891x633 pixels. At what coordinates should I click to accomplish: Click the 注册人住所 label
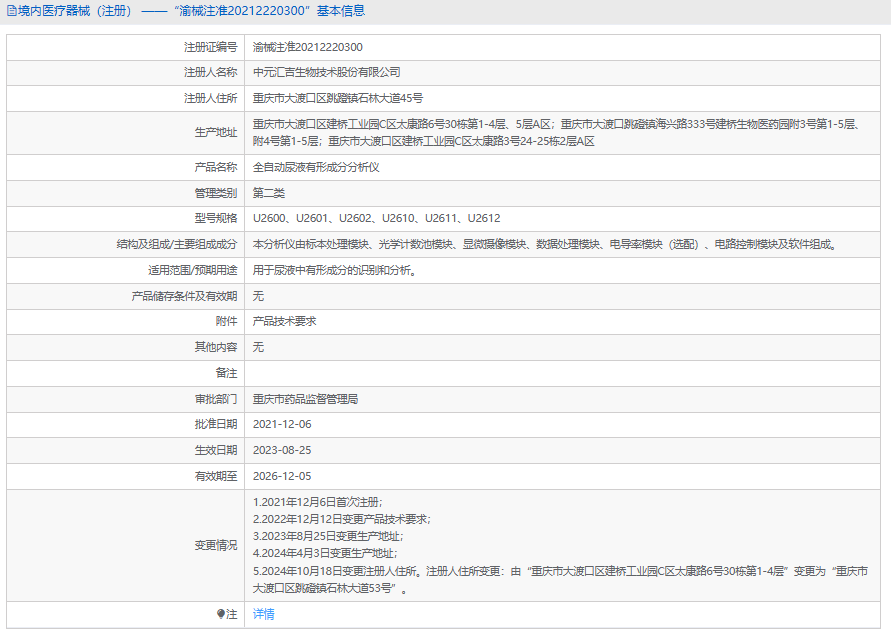(210, 98)
